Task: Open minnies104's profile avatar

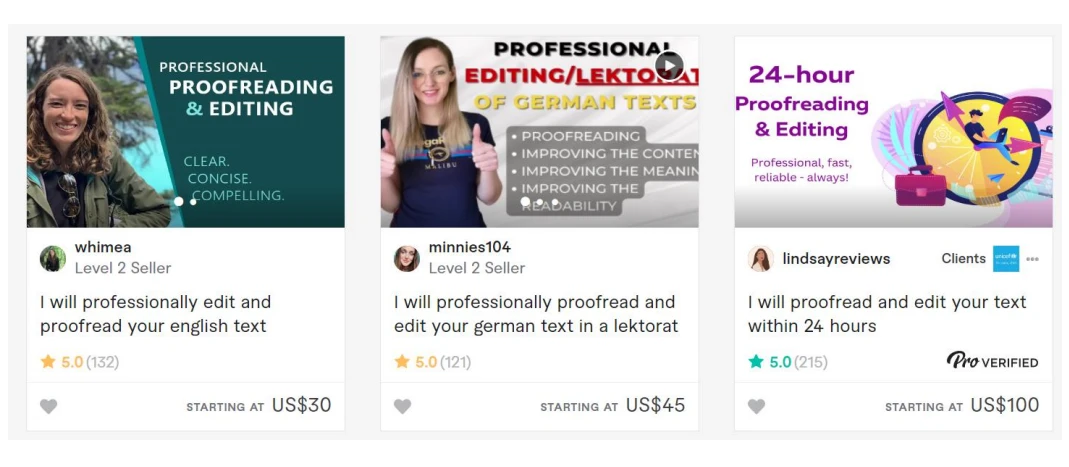Action: click(x=406, y=258)
